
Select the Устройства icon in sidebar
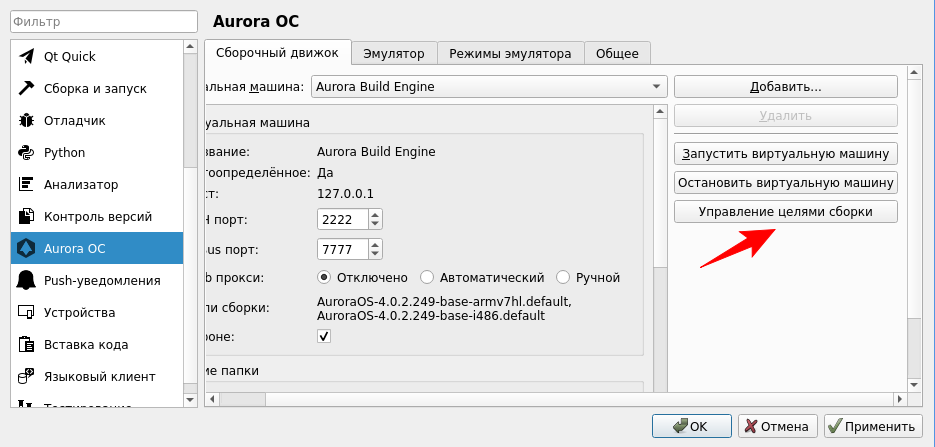click(x=27, y=313)
